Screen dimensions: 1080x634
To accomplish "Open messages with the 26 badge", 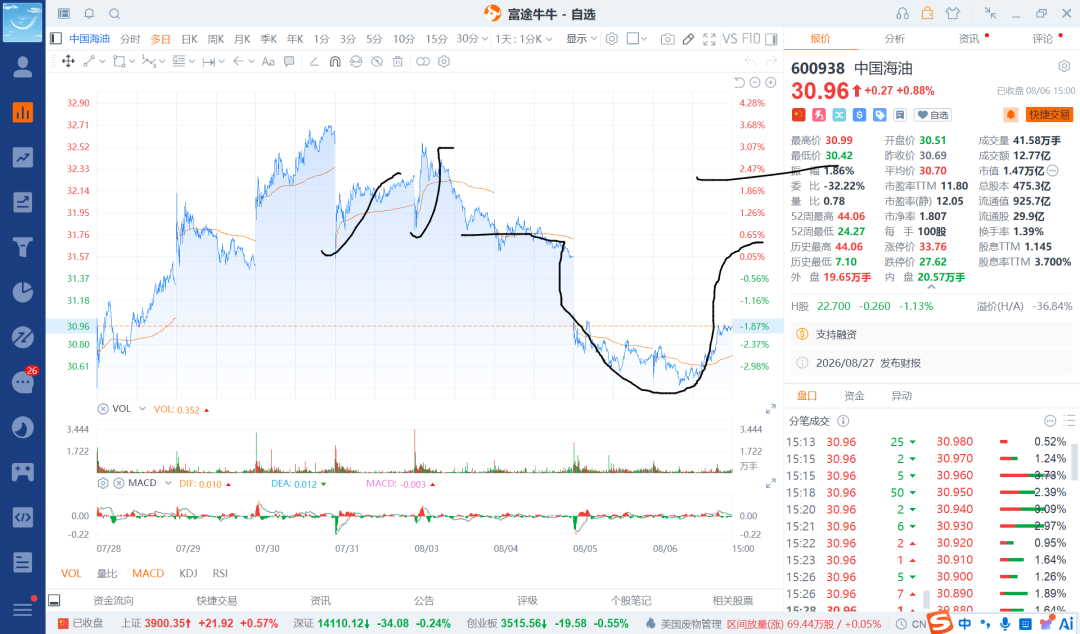I will pyautogui.click(x=23, y=382).
